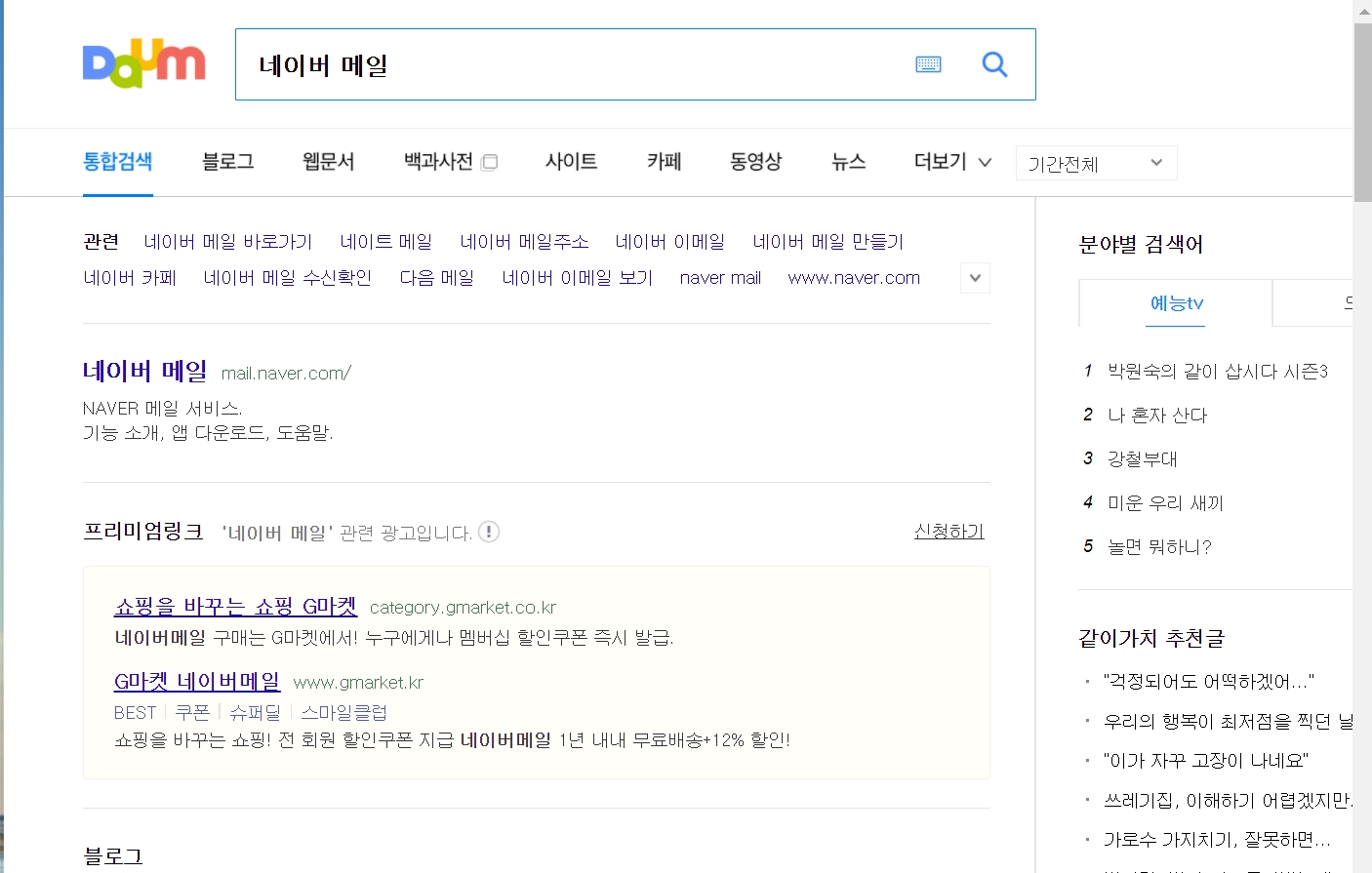
Task: Click ranked item 미운 우리 새끼
Action: (1165, 503)
